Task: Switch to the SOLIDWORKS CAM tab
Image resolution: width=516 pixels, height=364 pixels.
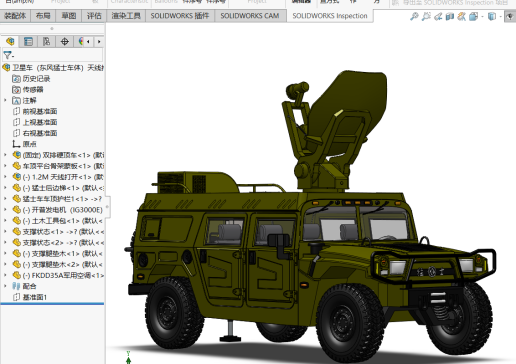Action: point(250,16)
